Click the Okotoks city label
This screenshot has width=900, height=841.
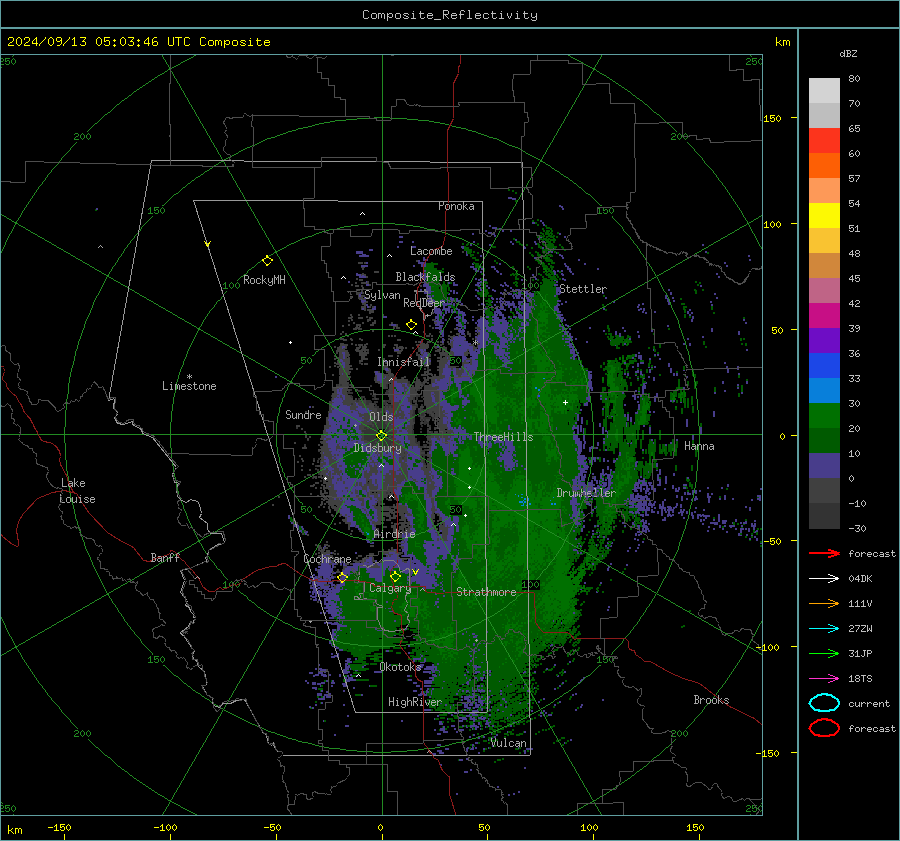click(x=400, y=666)
